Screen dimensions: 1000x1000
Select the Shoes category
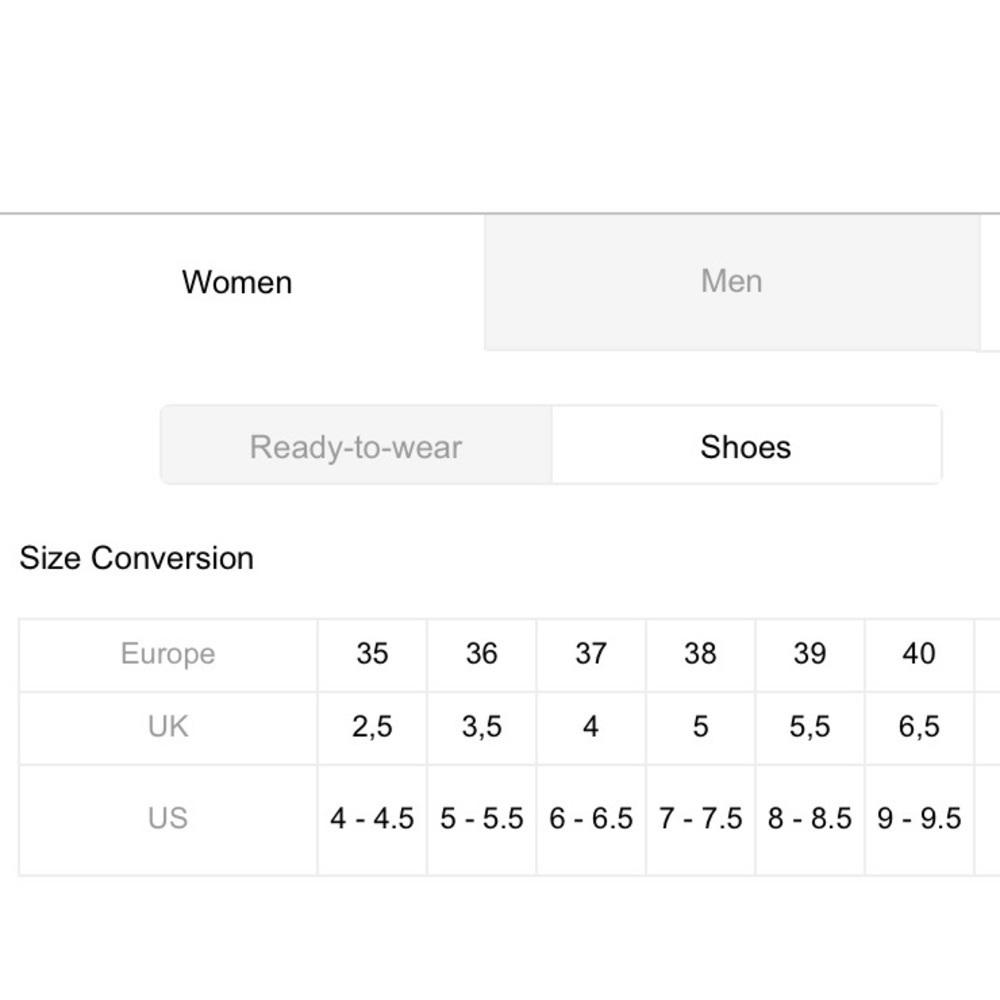point(746,446)
